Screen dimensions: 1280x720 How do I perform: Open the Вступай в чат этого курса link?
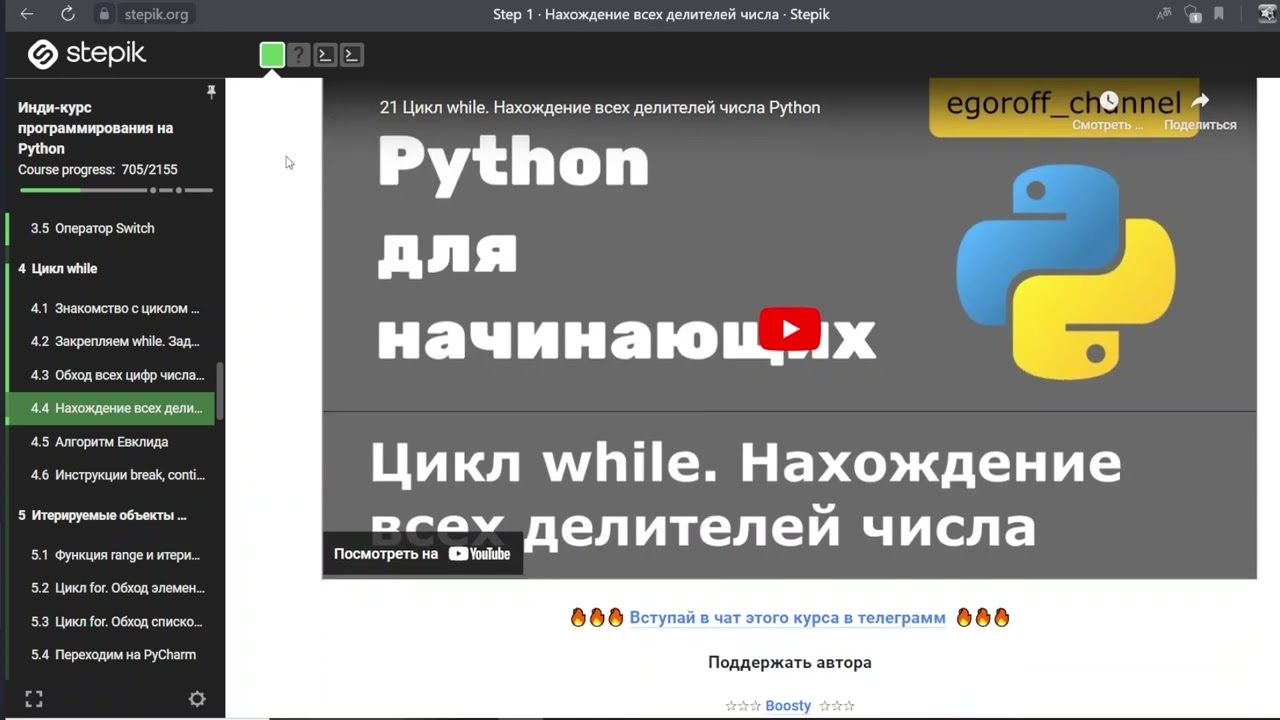tap(787, 617)
